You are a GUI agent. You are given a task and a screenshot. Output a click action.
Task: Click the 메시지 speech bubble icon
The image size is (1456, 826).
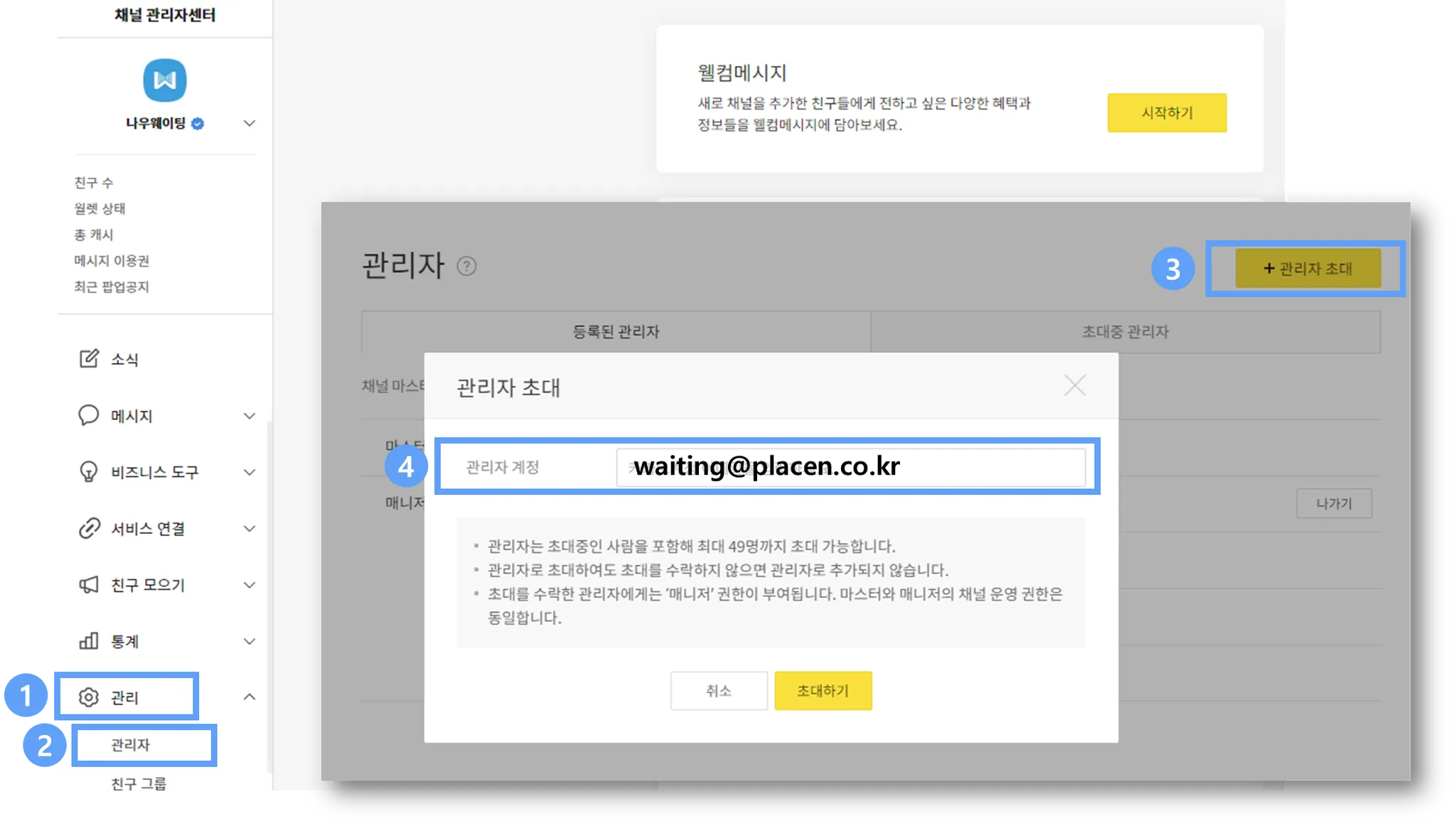[x=88, y=414]
